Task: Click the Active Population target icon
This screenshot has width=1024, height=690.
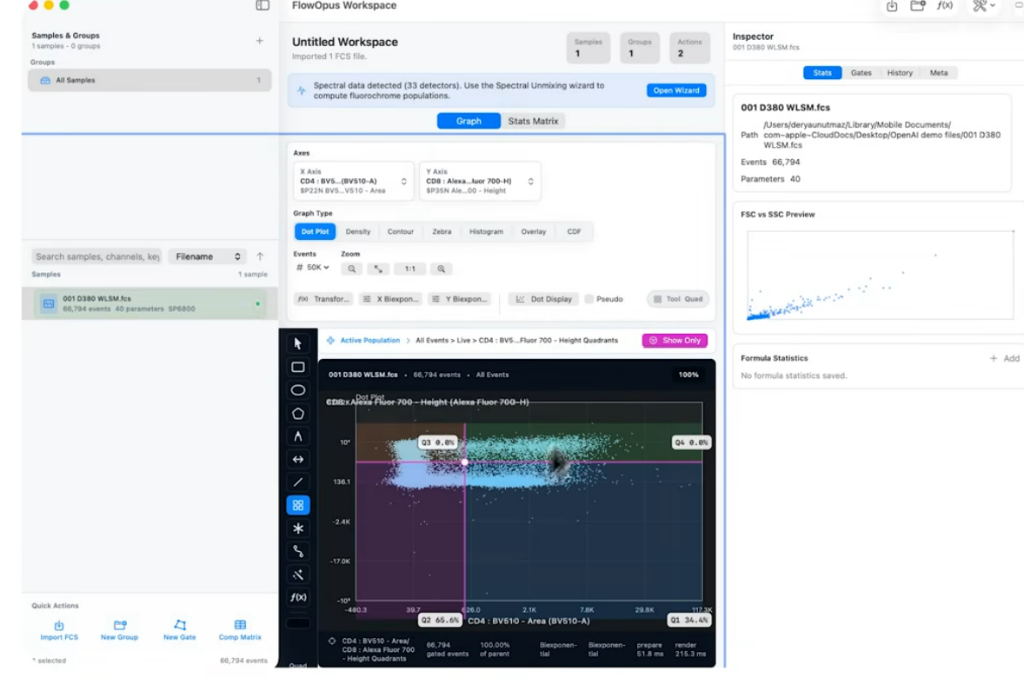Action: 330,341
